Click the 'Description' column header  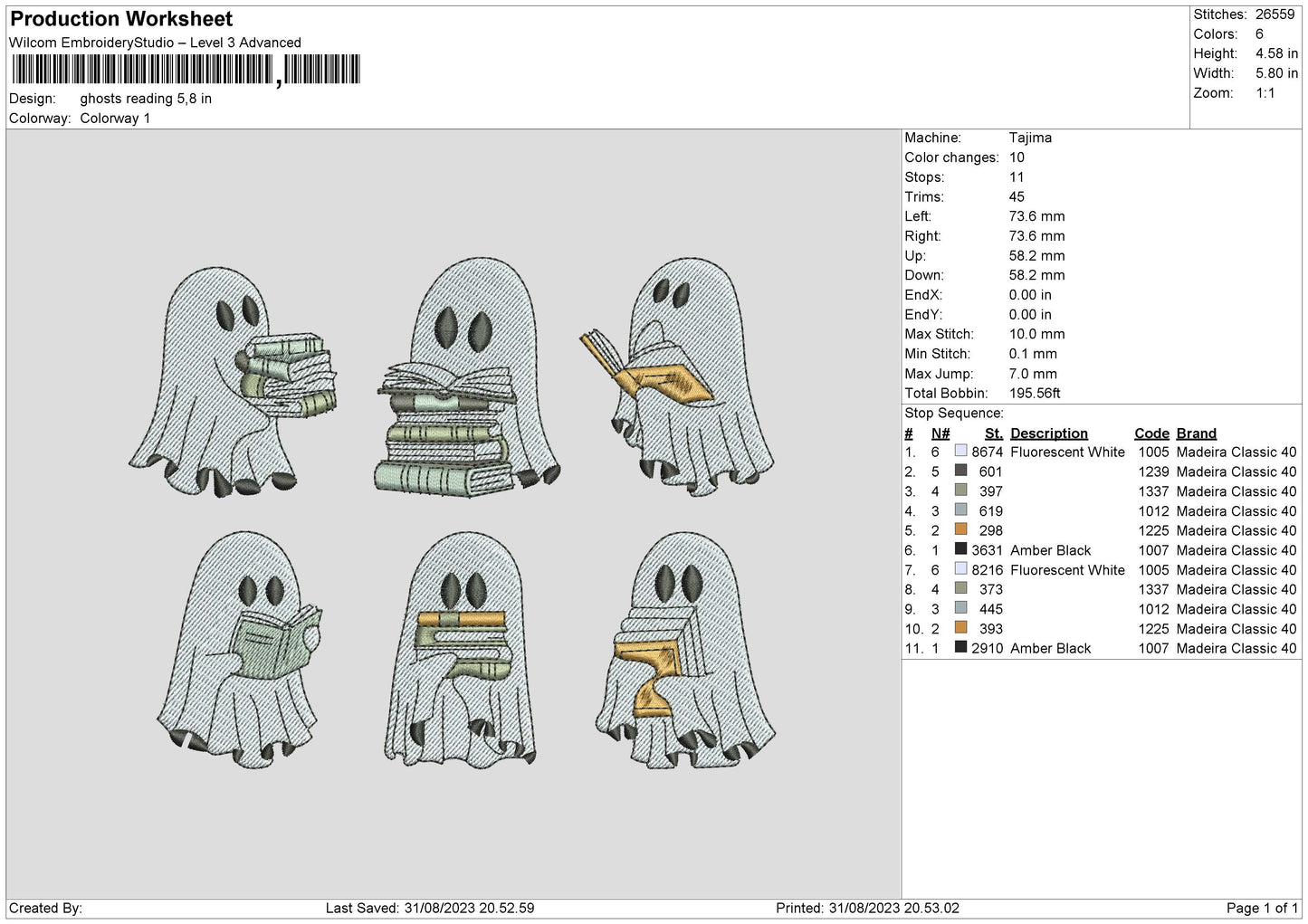1049,433
